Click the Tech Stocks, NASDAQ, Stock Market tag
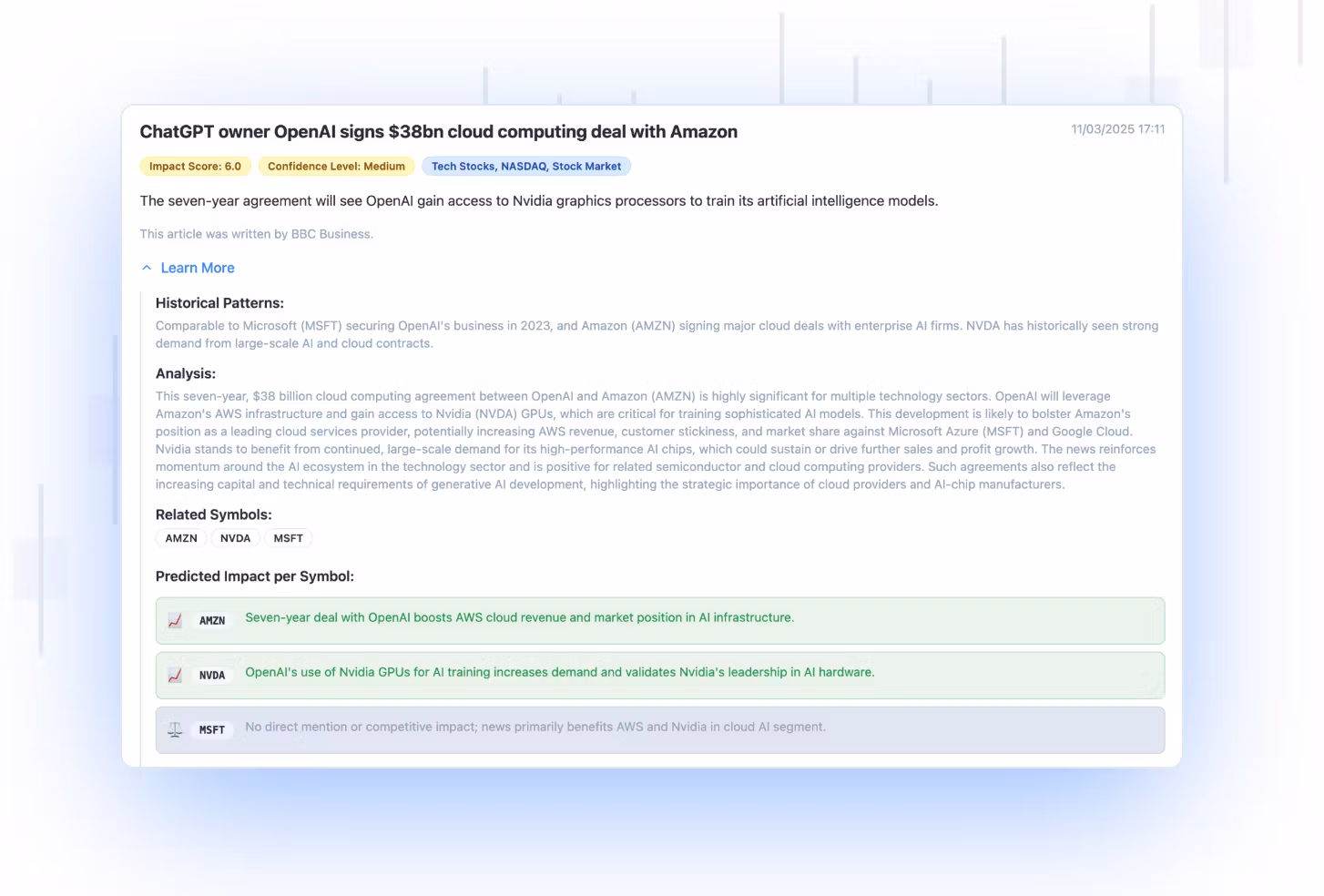The height and width of the screenshot is (896, 1324). (x=526, y=167)
